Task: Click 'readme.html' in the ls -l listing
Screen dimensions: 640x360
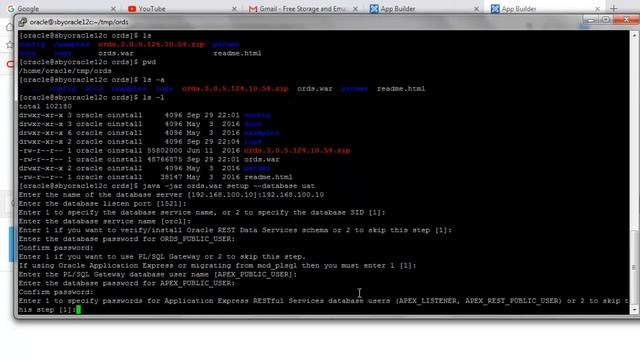Action: (268, 177)
